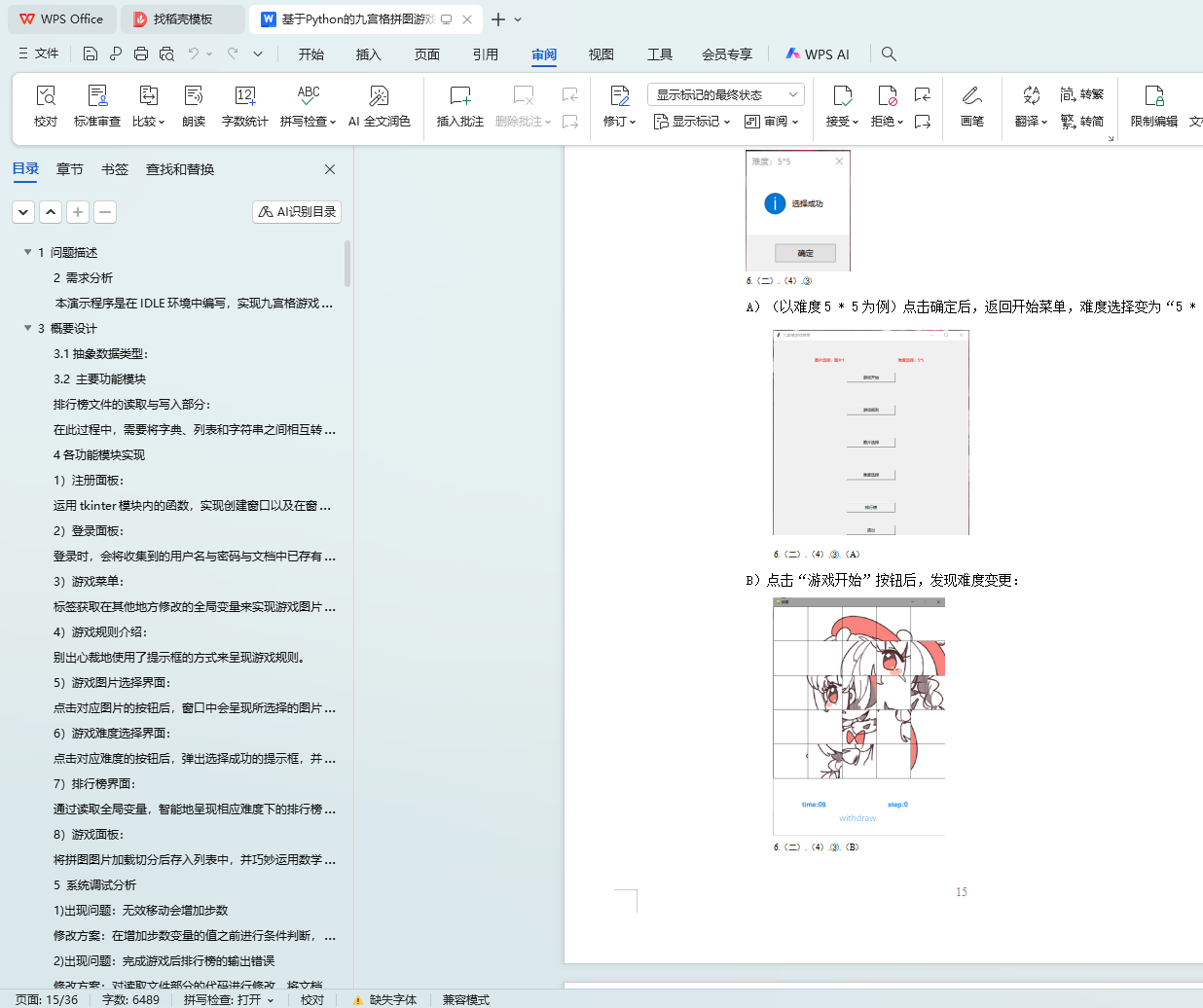
Task: Click the 缺失字体 warning in status bar
Action: [384, 999]
